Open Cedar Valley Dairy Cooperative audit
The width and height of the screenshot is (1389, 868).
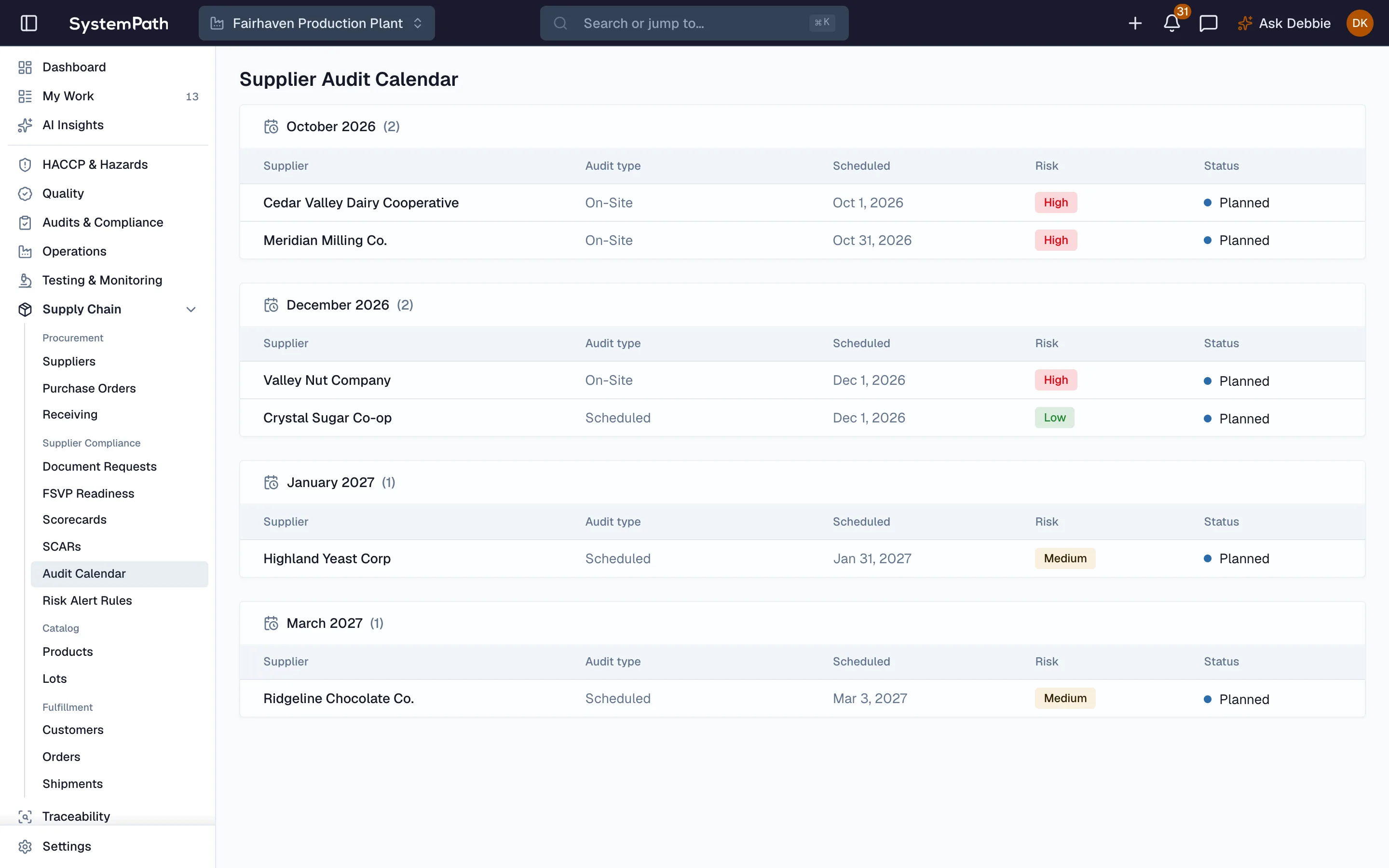coord(802,203)
